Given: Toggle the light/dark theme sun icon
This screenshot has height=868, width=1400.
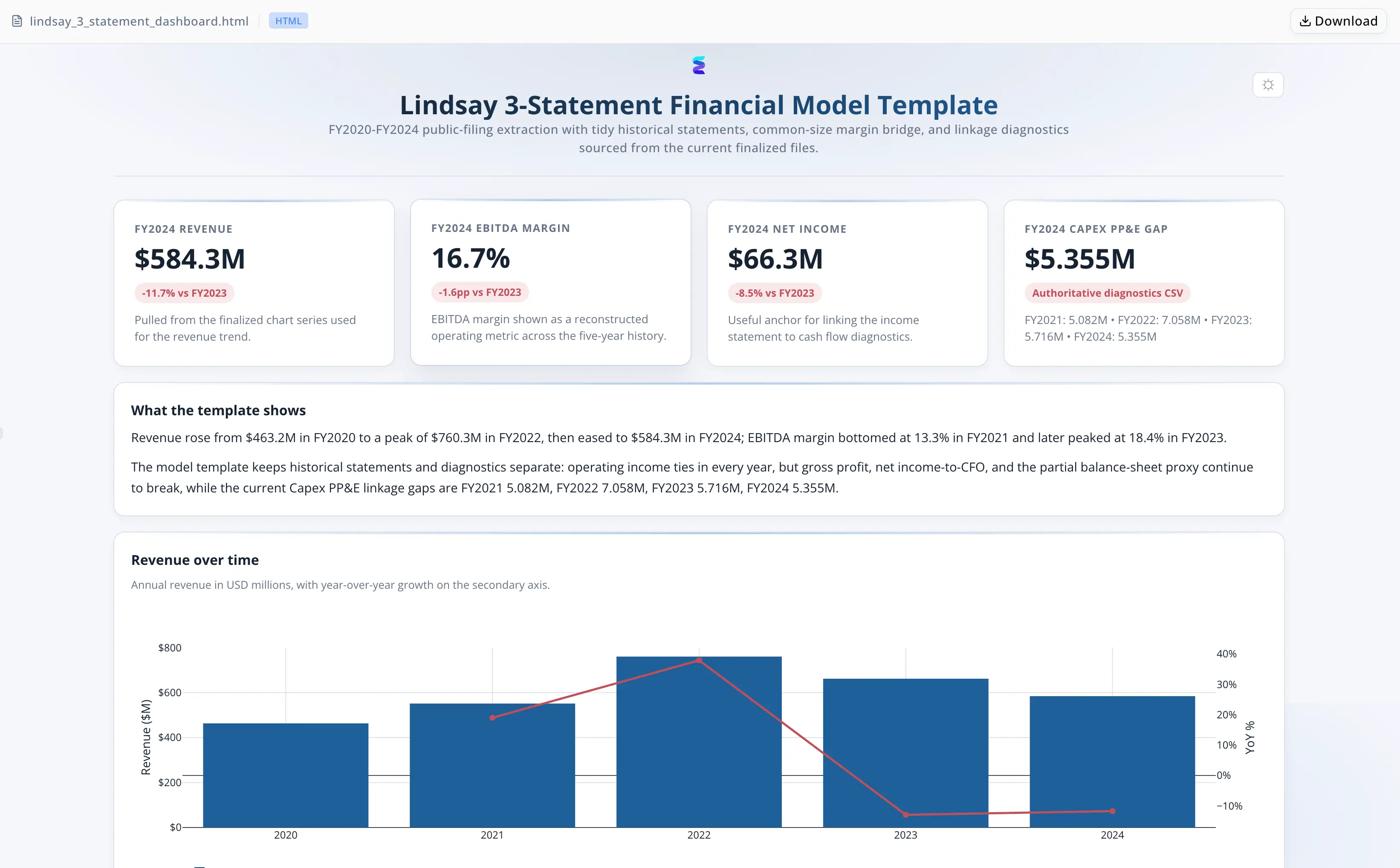Looking at the screenshot, I should (1268, 85).
